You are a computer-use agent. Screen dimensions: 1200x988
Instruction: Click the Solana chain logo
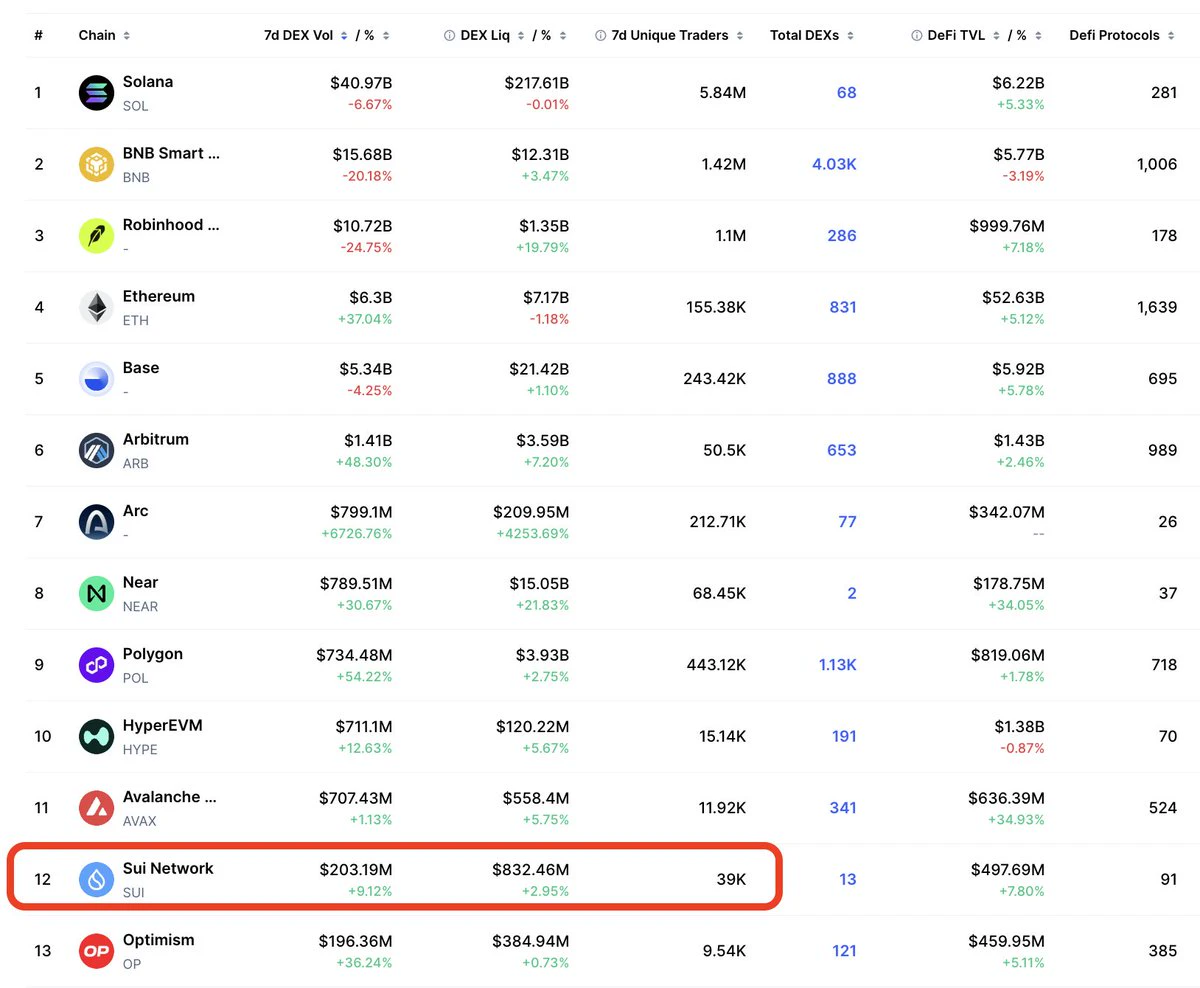point(96,93)
